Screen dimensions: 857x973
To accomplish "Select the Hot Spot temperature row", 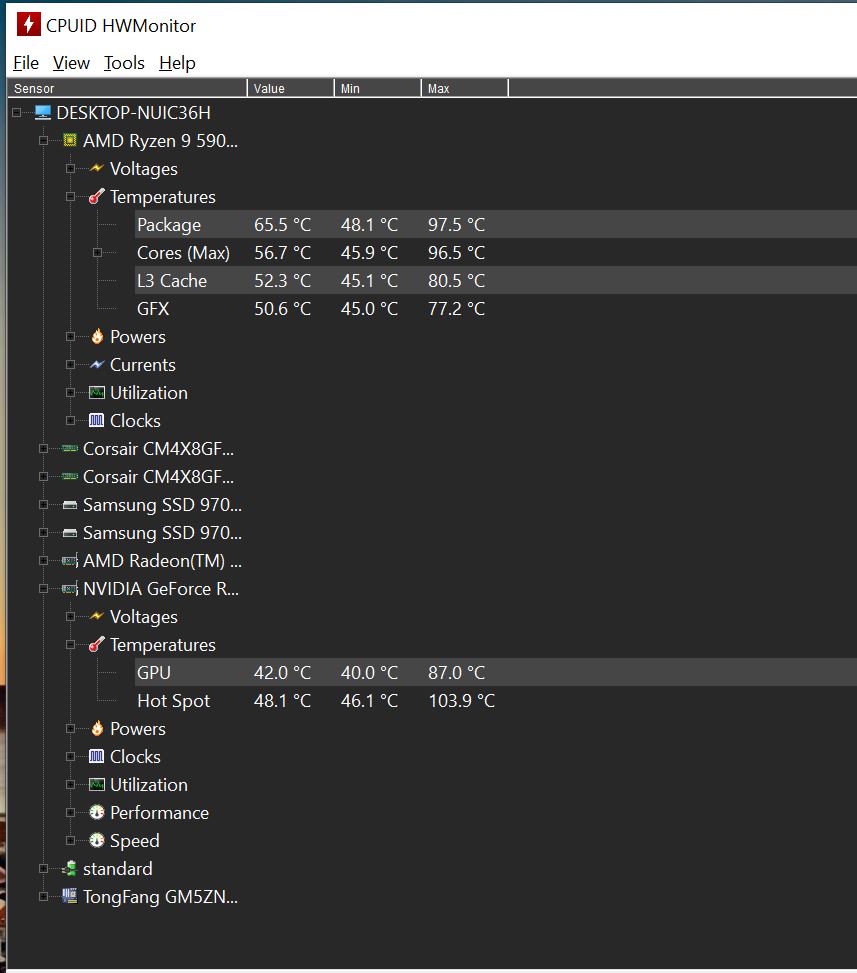I will point(495,701).
